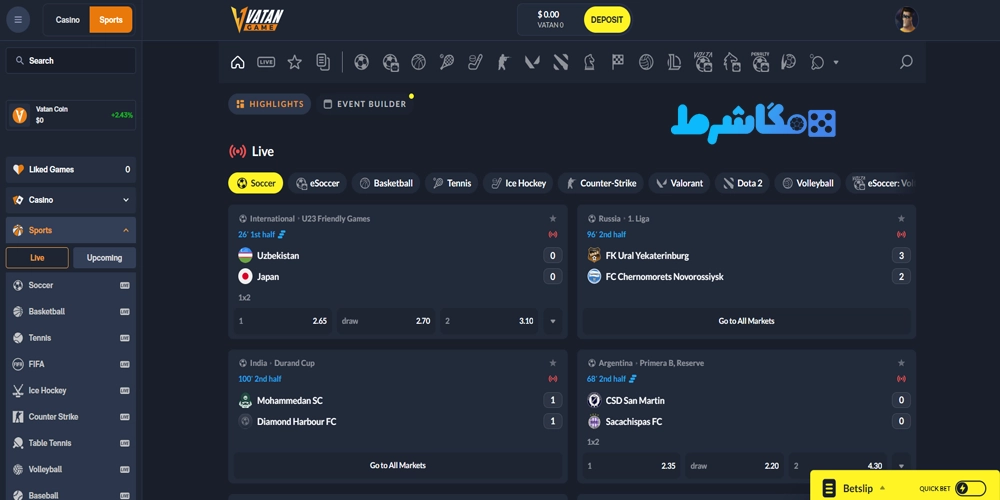1000x500 pixels.
Task: Go to the Home icon in sports bar
Action: 237,62
